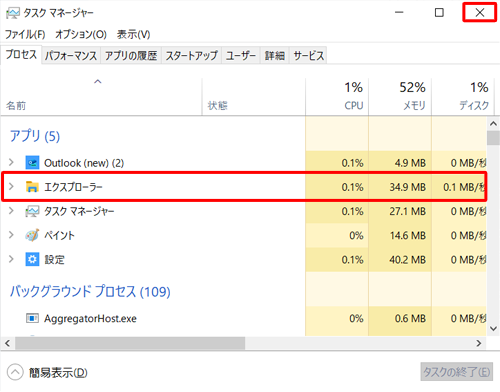Select the アプリ (5) group heading
The image size is (500, 392).
[35, 136]
